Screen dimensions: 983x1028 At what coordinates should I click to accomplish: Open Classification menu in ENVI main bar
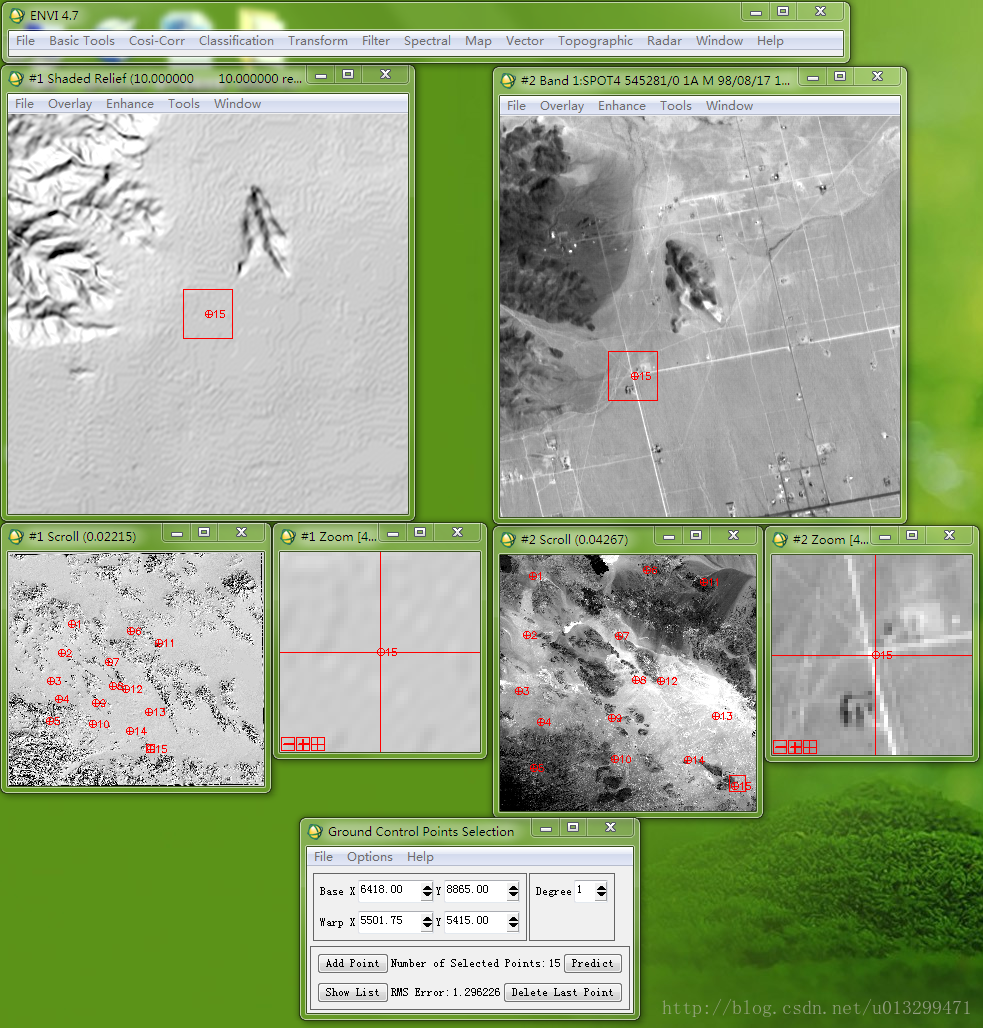point(236,41)
